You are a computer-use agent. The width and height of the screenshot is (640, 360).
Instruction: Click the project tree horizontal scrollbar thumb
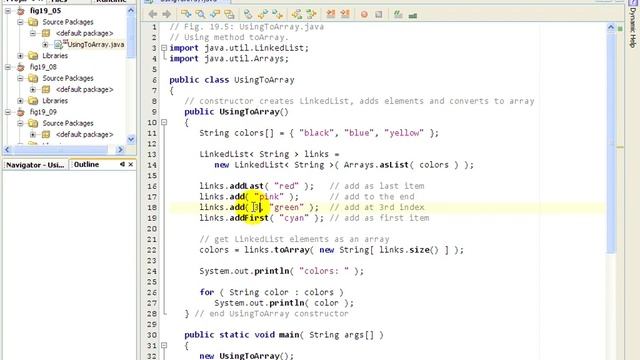pyautogui.click(x=60, y=150)
